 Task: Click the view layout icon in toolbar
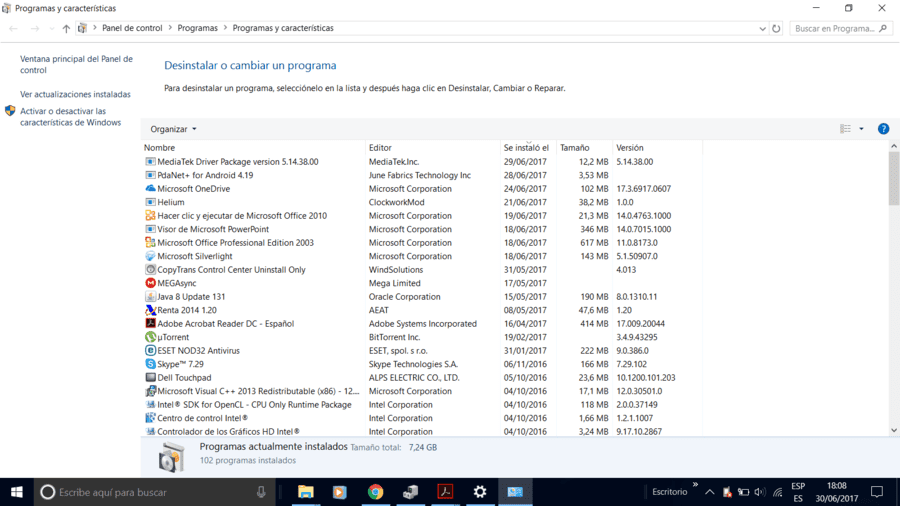coord(845,129)
